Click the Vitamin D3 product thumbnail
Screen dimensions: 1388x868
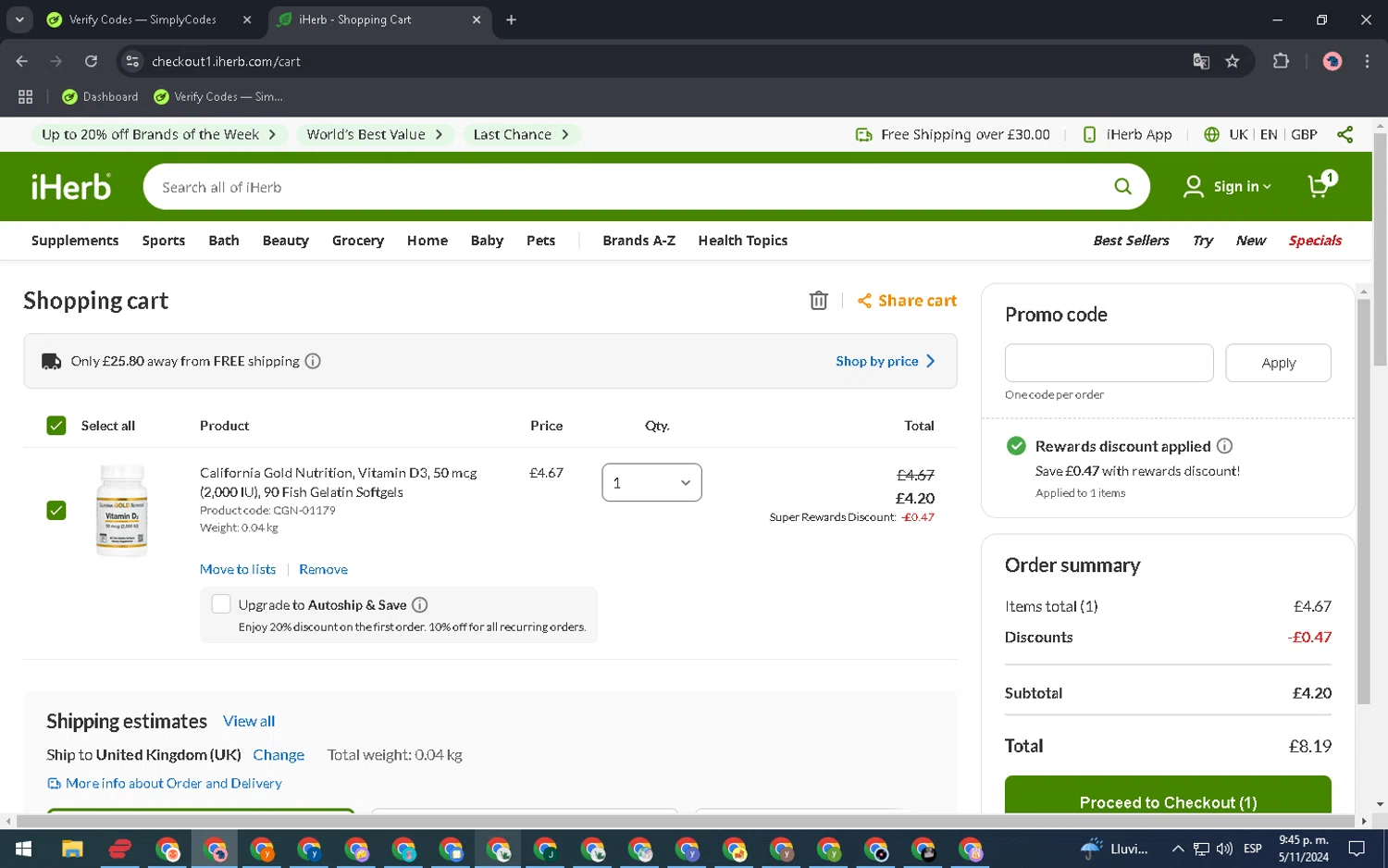pyautogui.click(x=121, y=510)
